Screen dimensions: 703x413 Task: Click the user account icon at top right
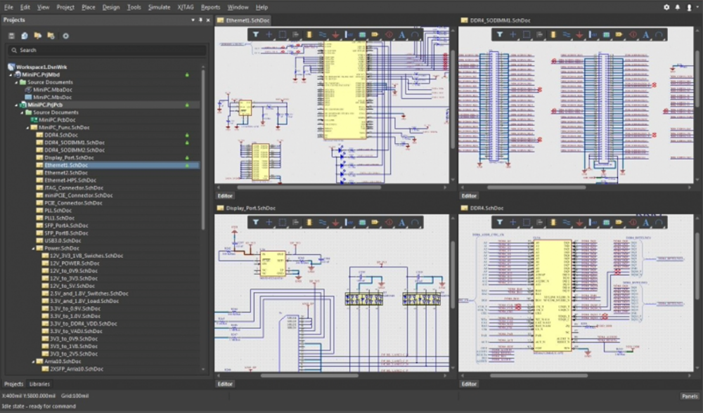pyautogui.click(x=689, y=7)
